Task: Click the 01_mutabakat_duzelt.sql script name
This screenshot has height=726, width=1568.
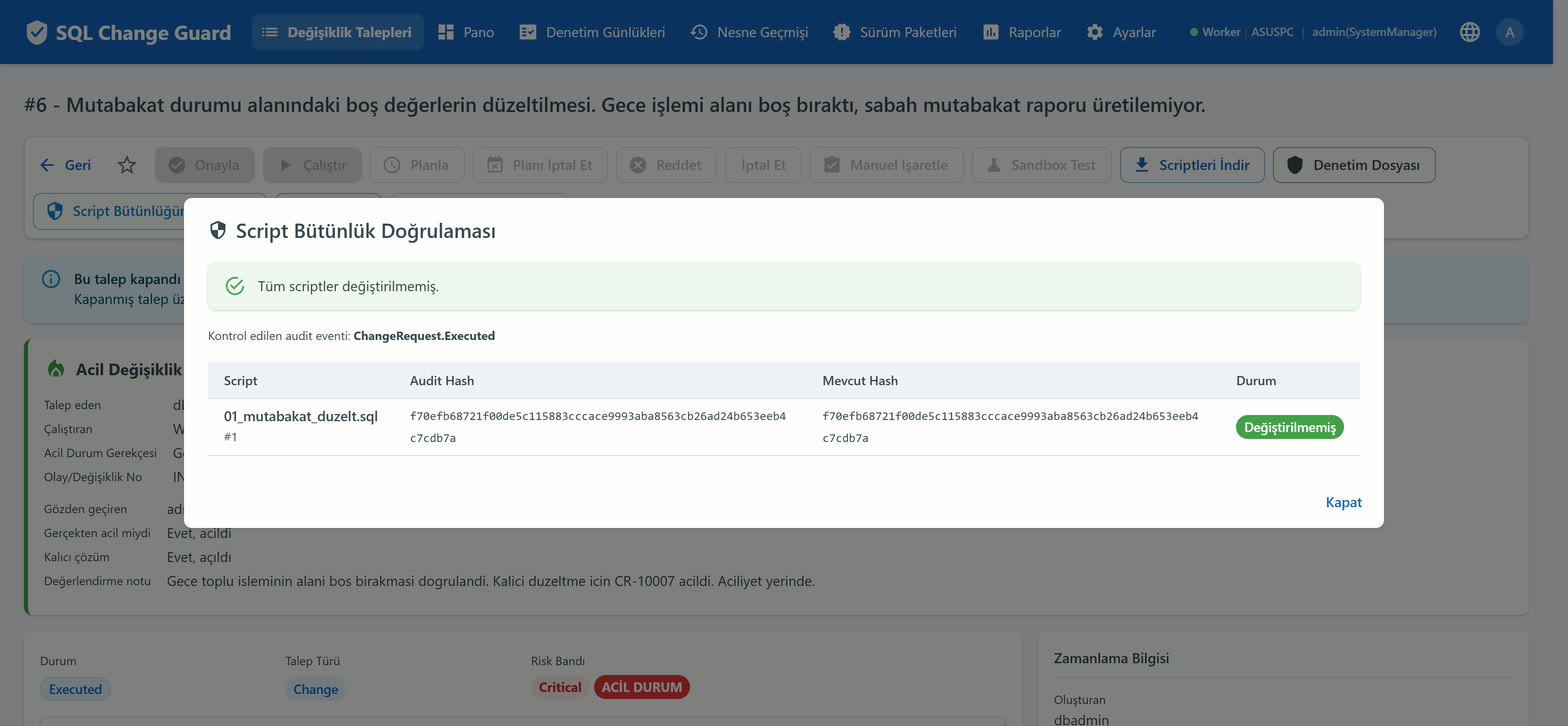Action: coord(300,417)
